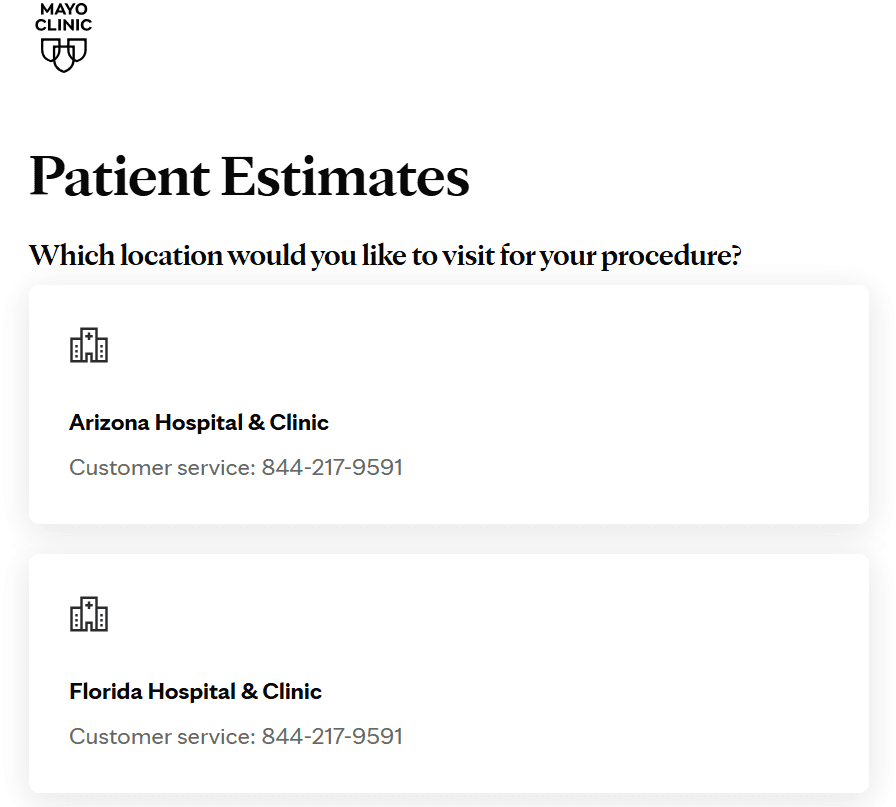Screen dimensions: 896x807
Task: Click the Arizona hospital building icon
Action: tap(89, 345)
